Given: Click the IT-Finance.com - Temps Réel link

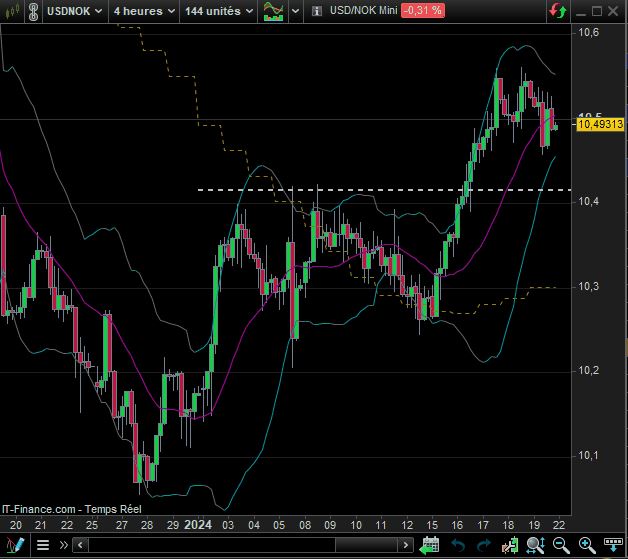Looking at the screenshot, I should click(x=72, y=509).
